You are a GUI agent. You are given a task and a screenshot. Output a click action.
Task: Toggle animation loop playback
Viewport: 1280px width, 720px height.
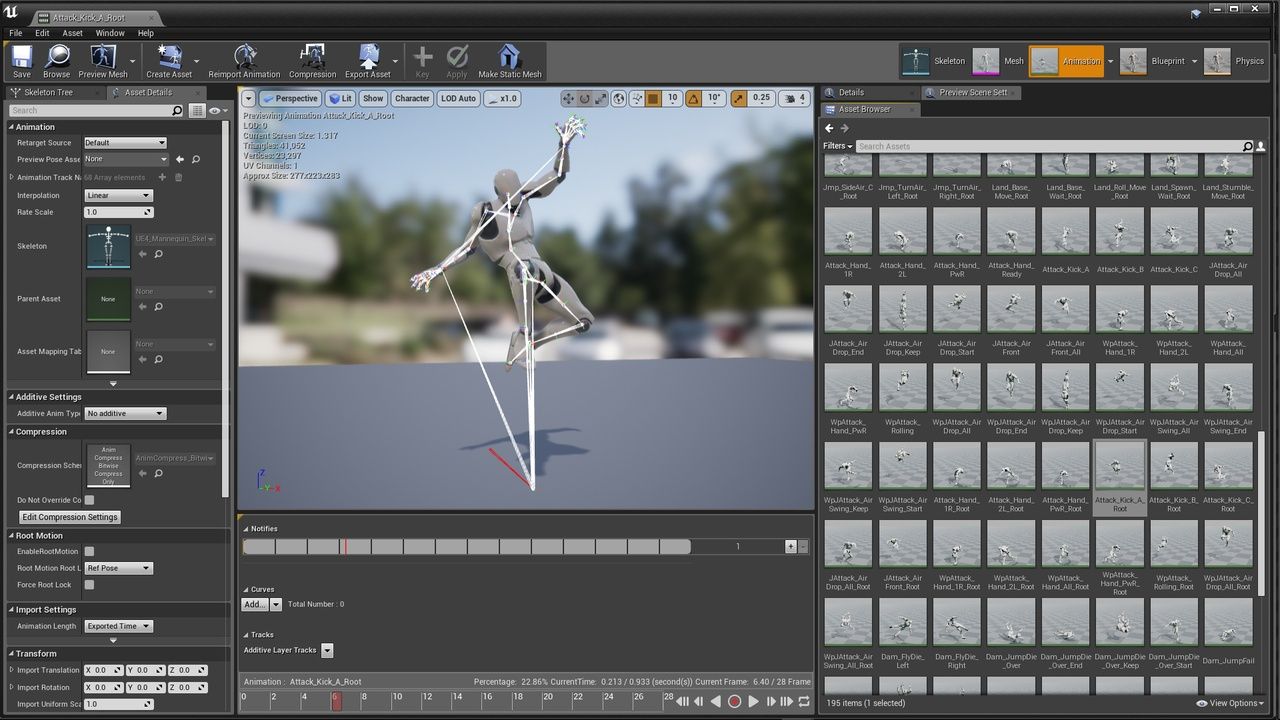pyautogui.click(x=804, y=702)
